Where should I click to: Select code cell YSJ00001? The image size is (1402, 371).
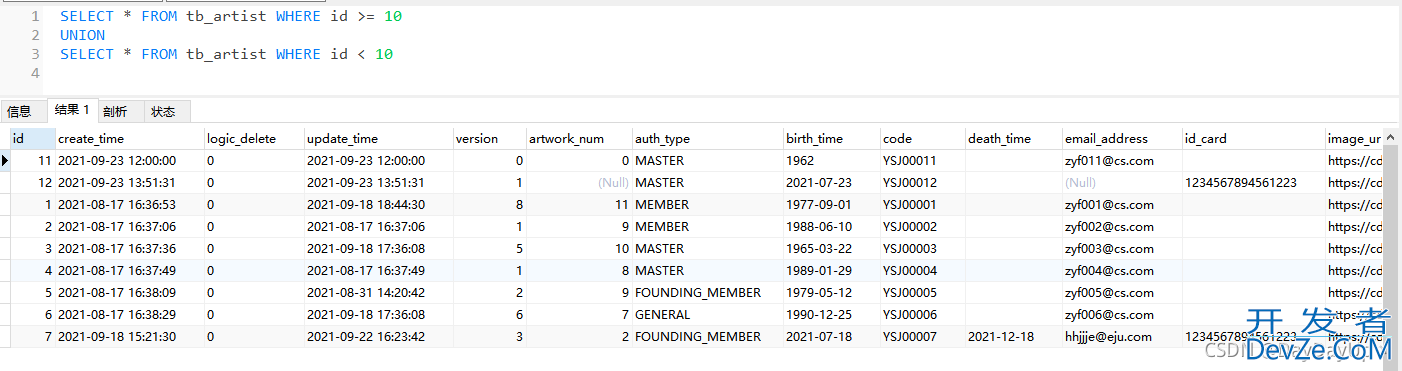(x=922, y=204)
